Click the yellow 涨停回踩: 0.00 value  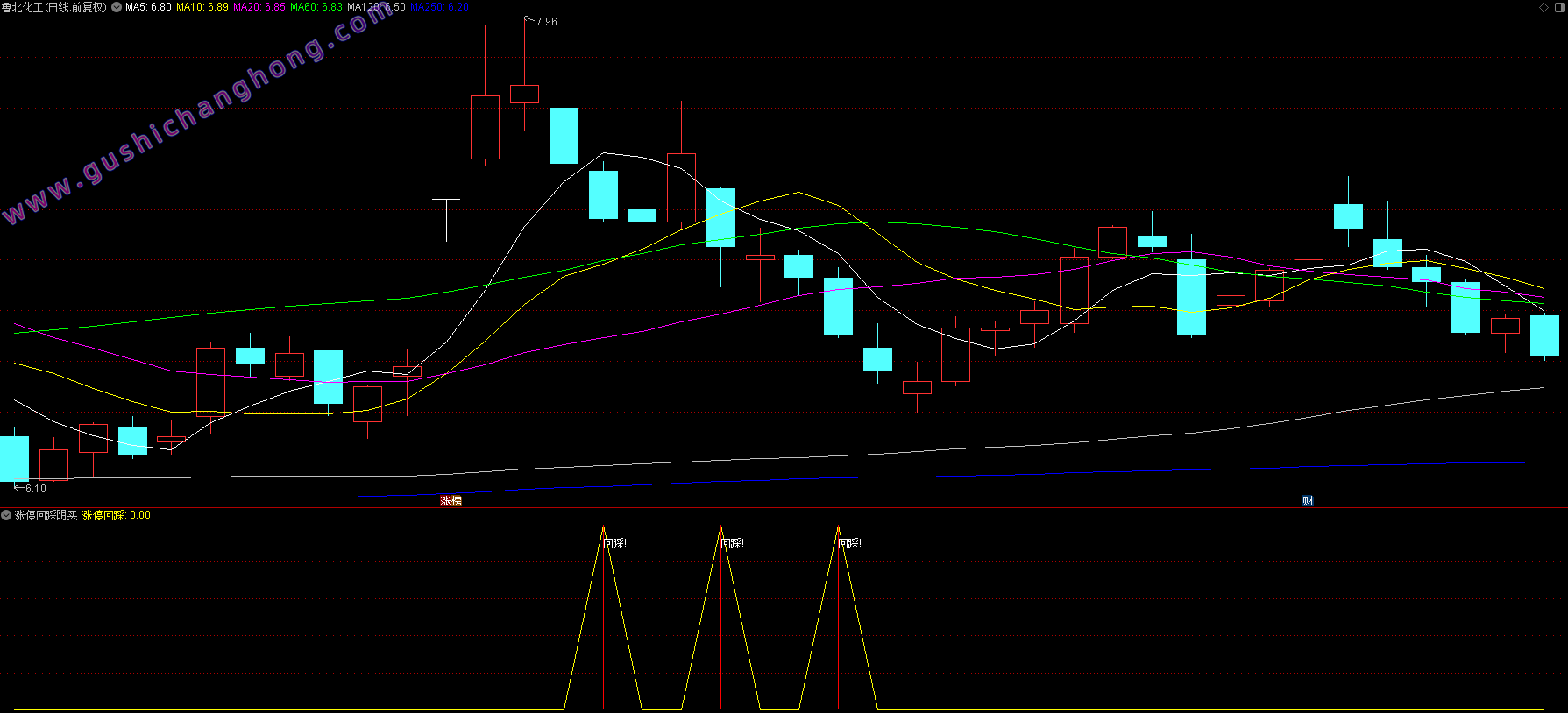click(117, 515)
